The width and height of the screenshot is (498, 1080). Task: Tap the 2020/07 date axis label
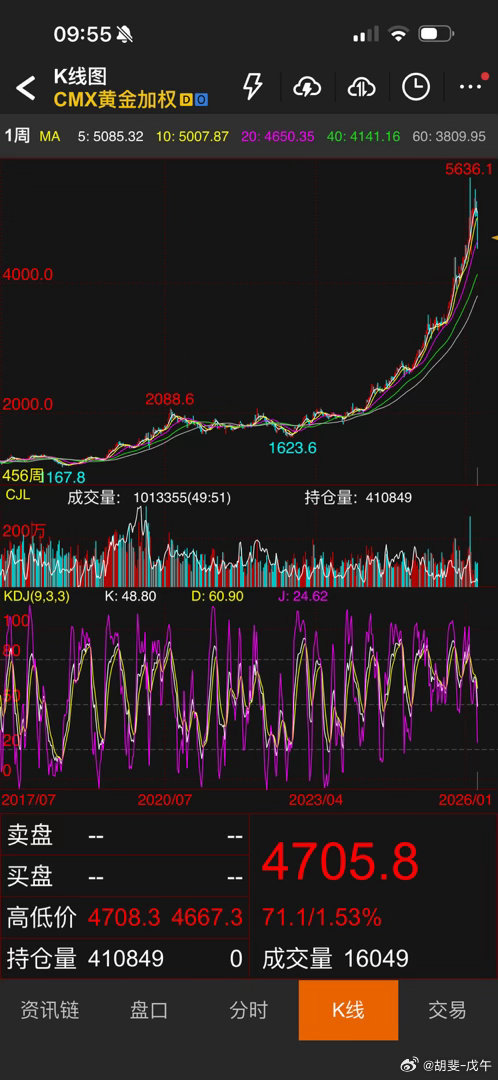165,800
